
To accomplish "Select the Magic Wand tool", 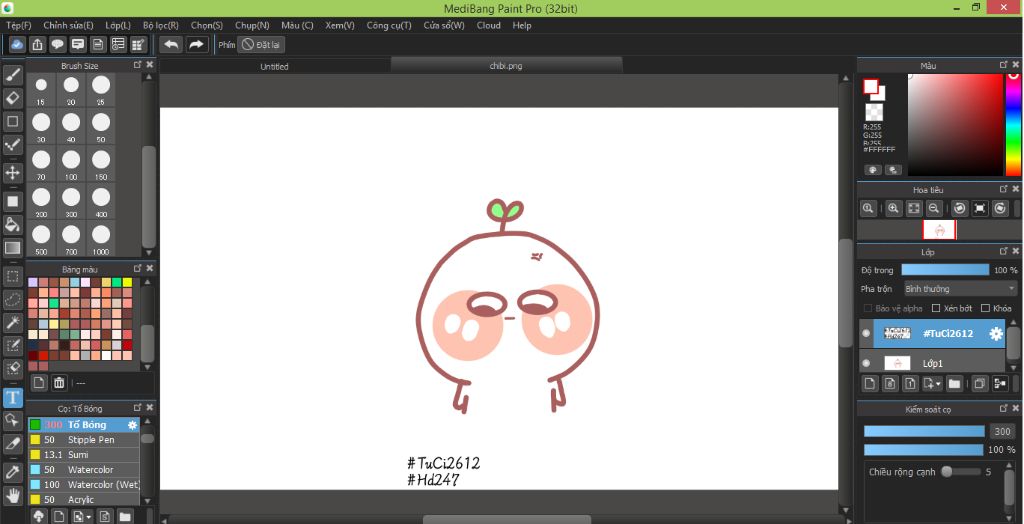I will click(12, 322).
